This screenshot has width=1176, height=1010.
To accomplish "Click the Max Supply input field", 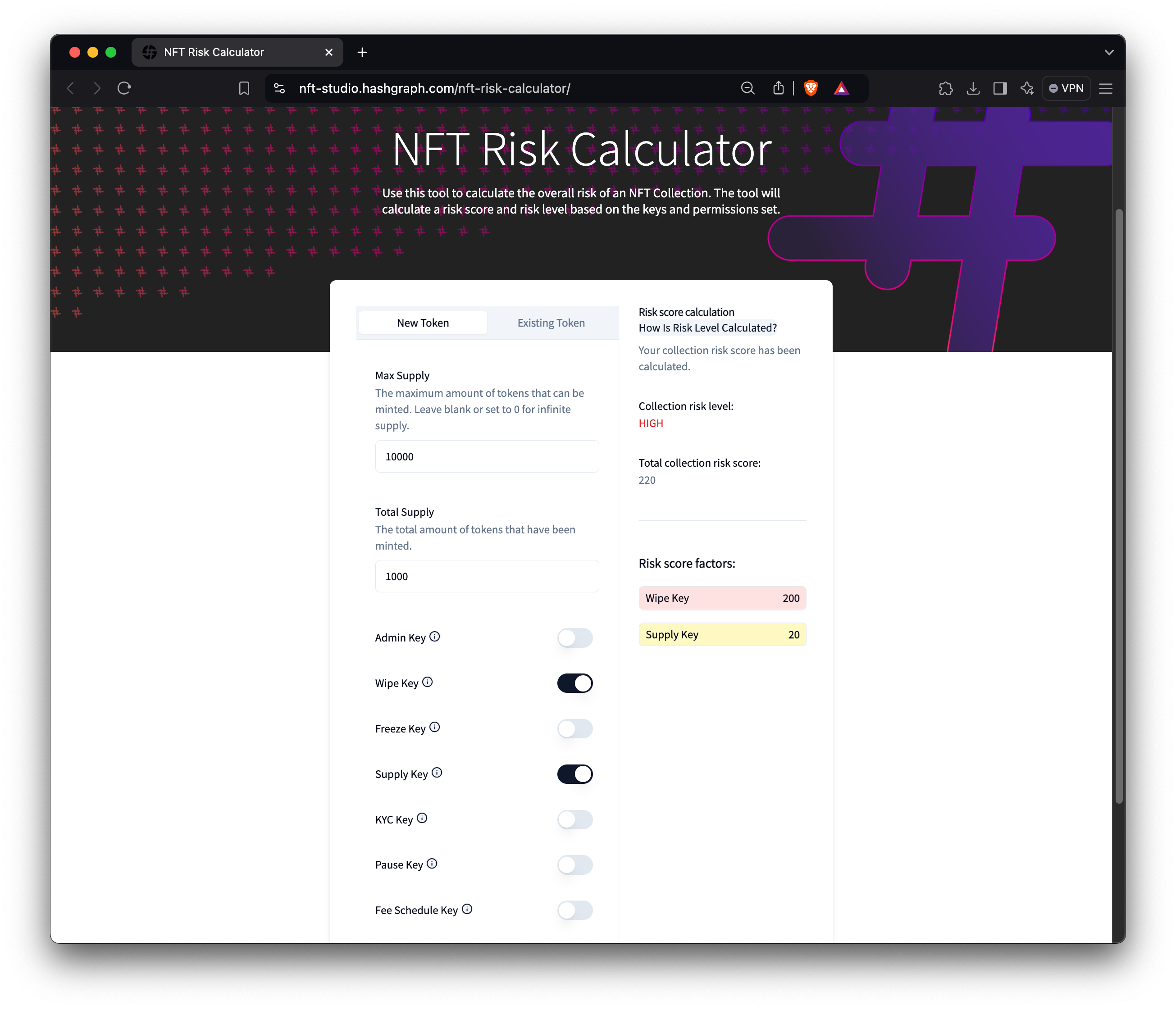I will click(x=487, y=457).
